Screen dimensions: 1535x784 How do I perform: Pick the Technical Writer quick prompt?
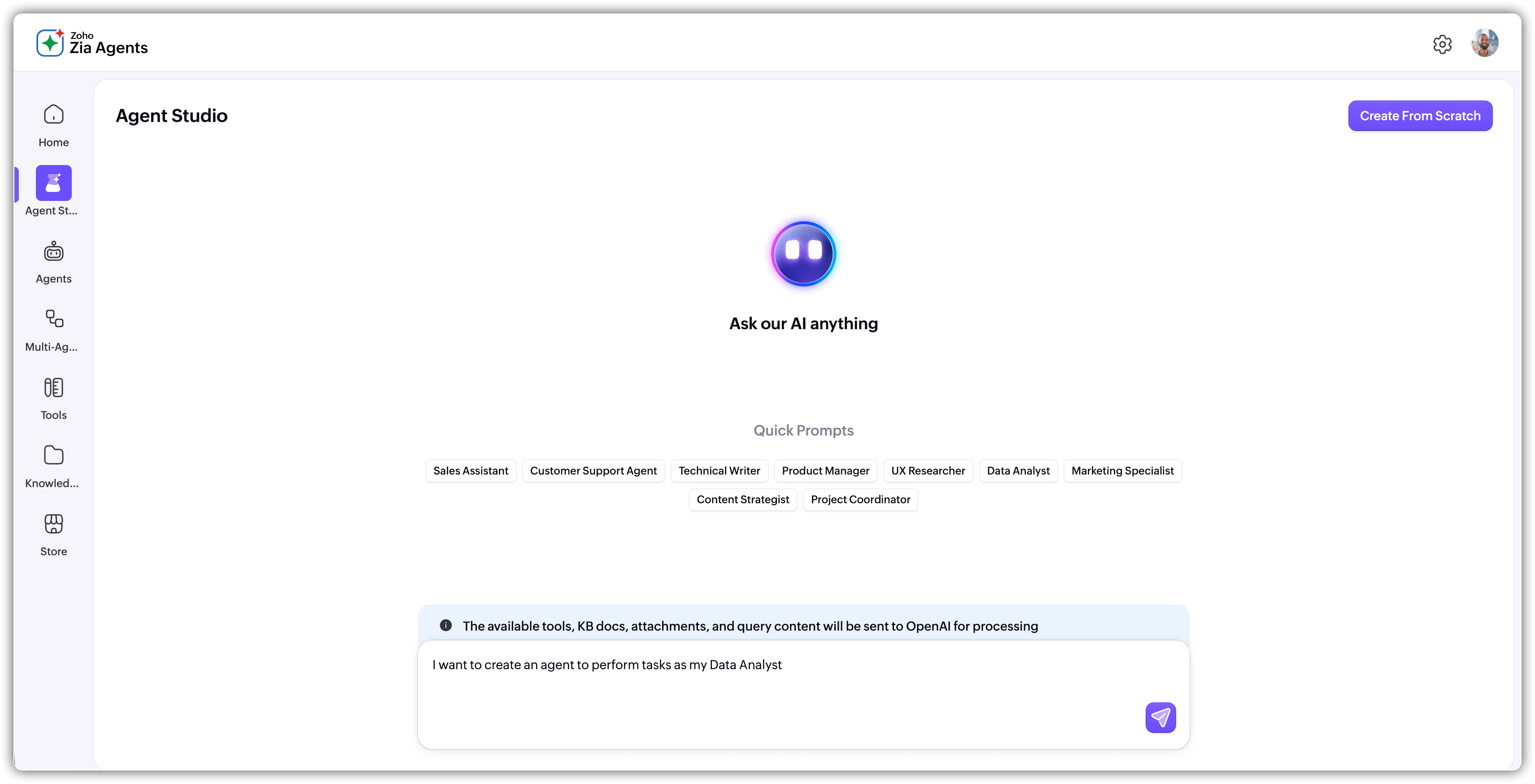click(x=719, y=470)
